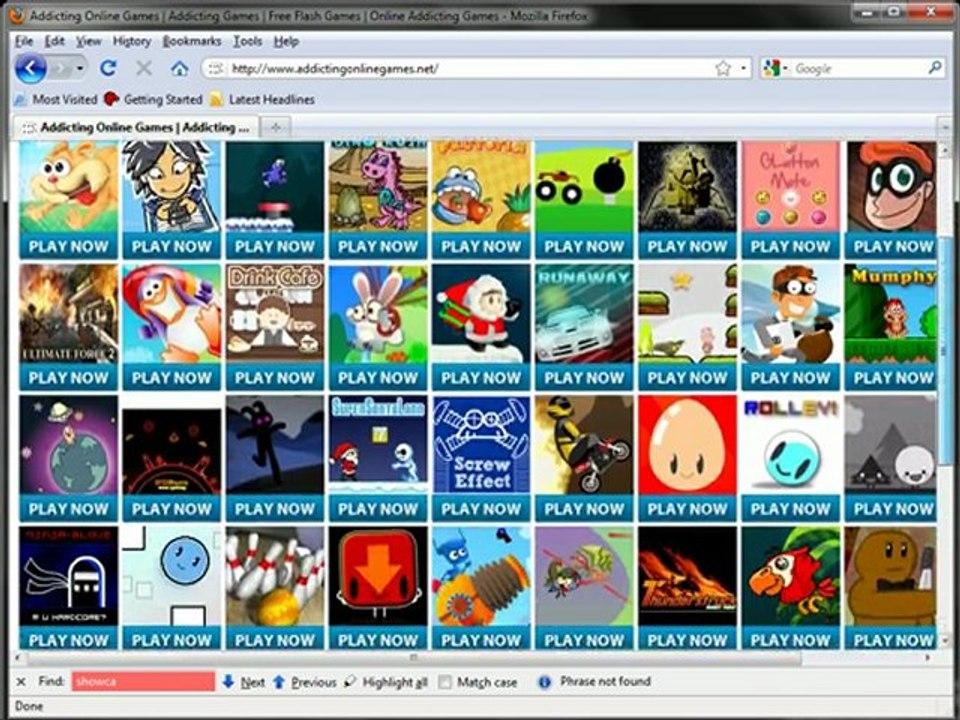
Task: Open the Runaway car game thumbnail
Action: click(584, 312)
